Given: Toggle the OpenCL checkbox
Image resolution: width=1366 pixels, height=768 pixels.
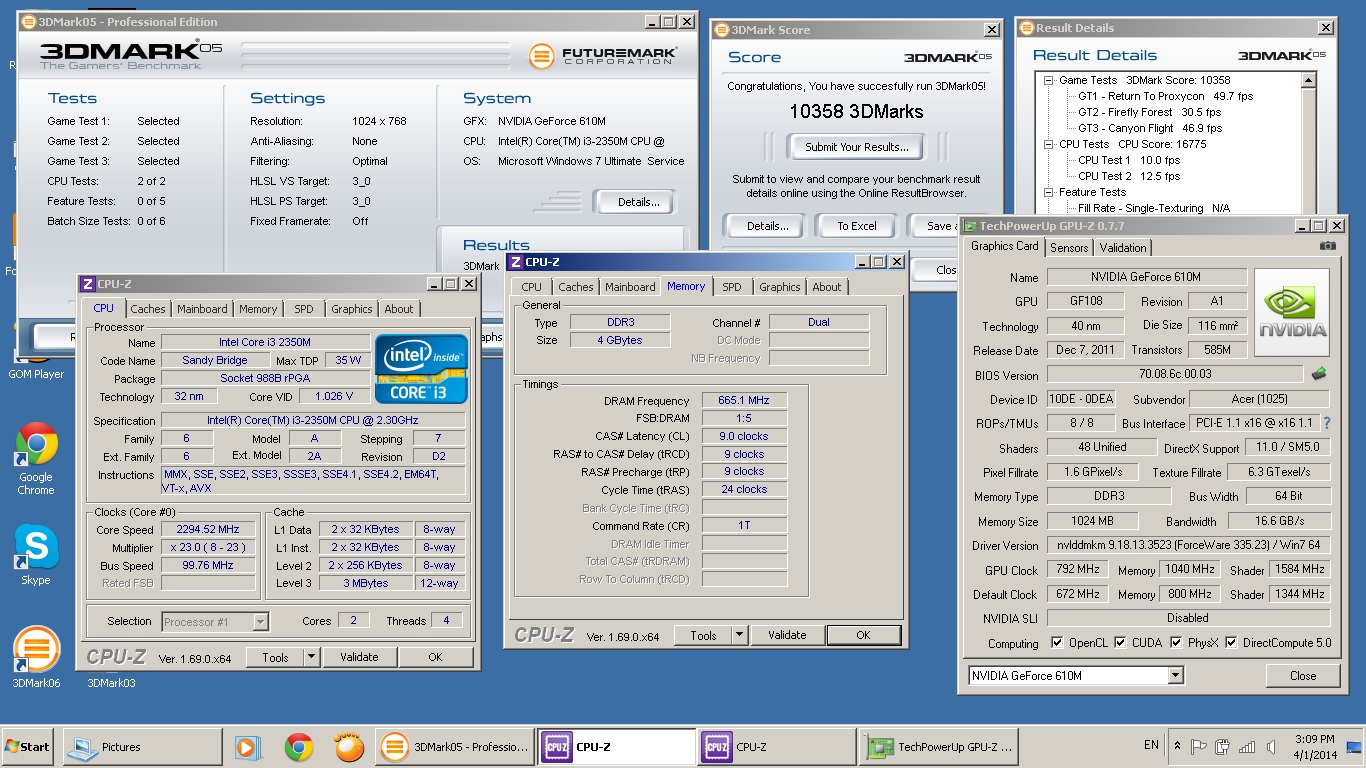Looking at the screenshot, I should (1058, 643).
